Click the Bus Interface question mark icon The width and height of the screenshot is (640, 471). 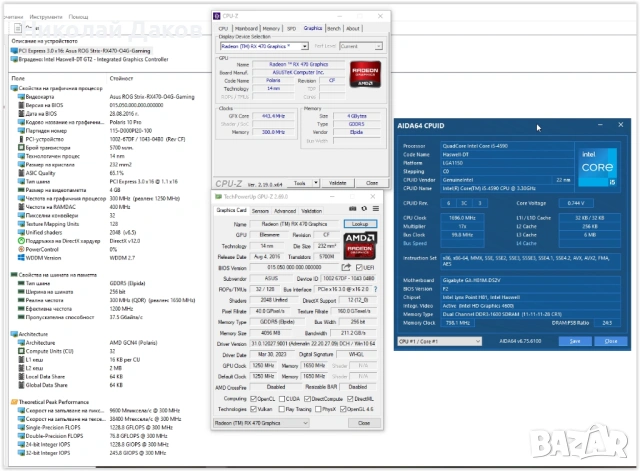375,289
